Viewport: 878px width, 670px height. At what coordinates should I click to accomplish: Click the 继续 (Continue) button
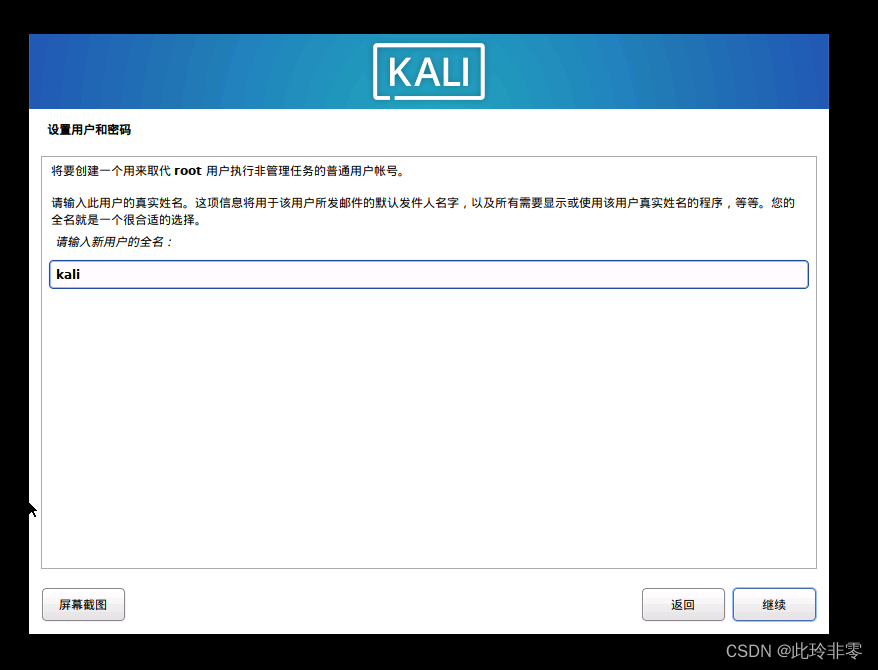coord(774,605)
